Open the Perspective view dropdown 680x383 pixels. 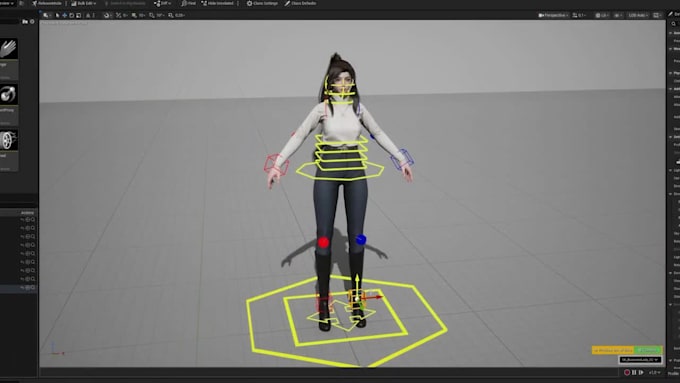coord(552,15)
